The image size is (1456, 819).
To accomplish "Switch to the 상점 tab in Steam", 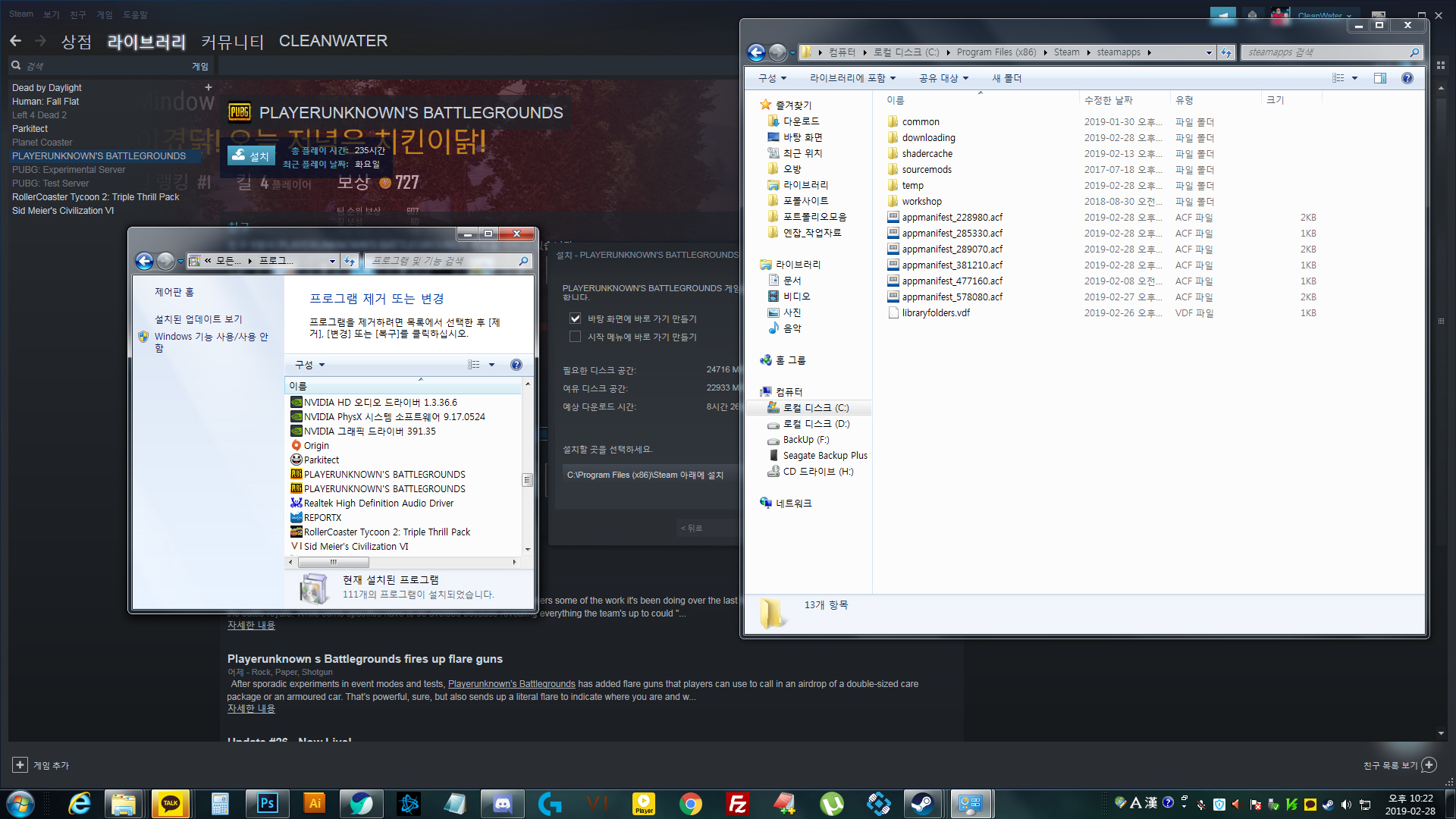I will click(x=77, y=41).
